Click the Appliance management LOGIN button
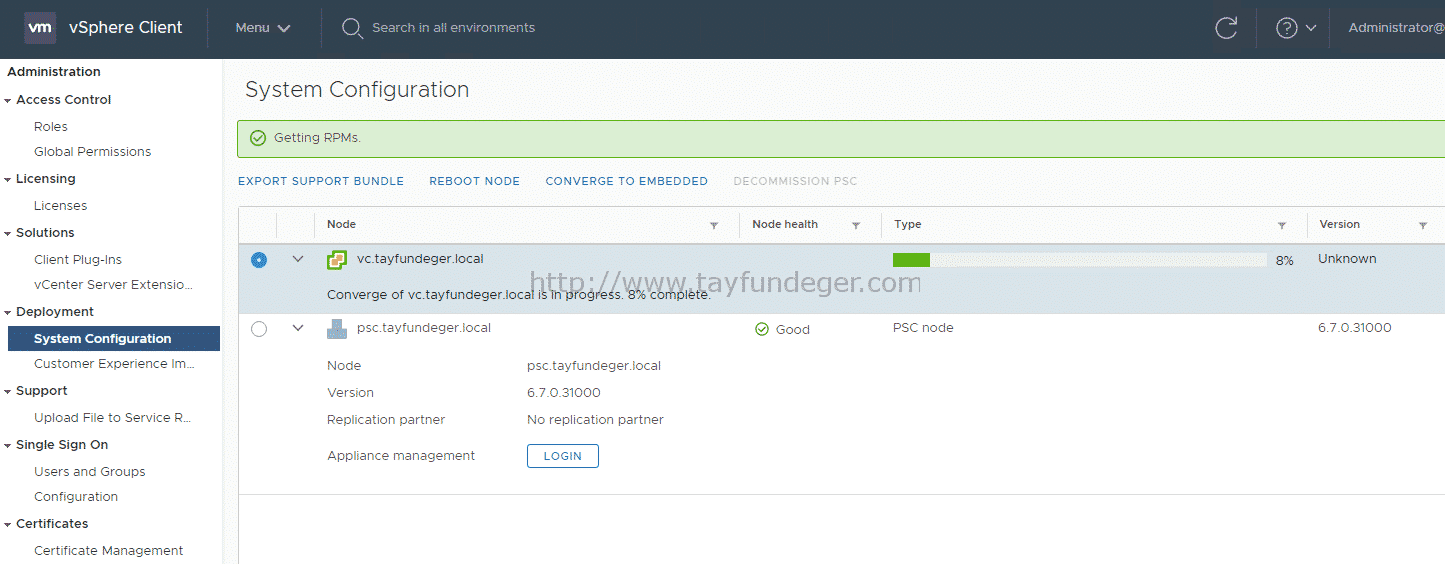Image resolution: width=1445 pixels, height=564 pixels. (563, 456)
